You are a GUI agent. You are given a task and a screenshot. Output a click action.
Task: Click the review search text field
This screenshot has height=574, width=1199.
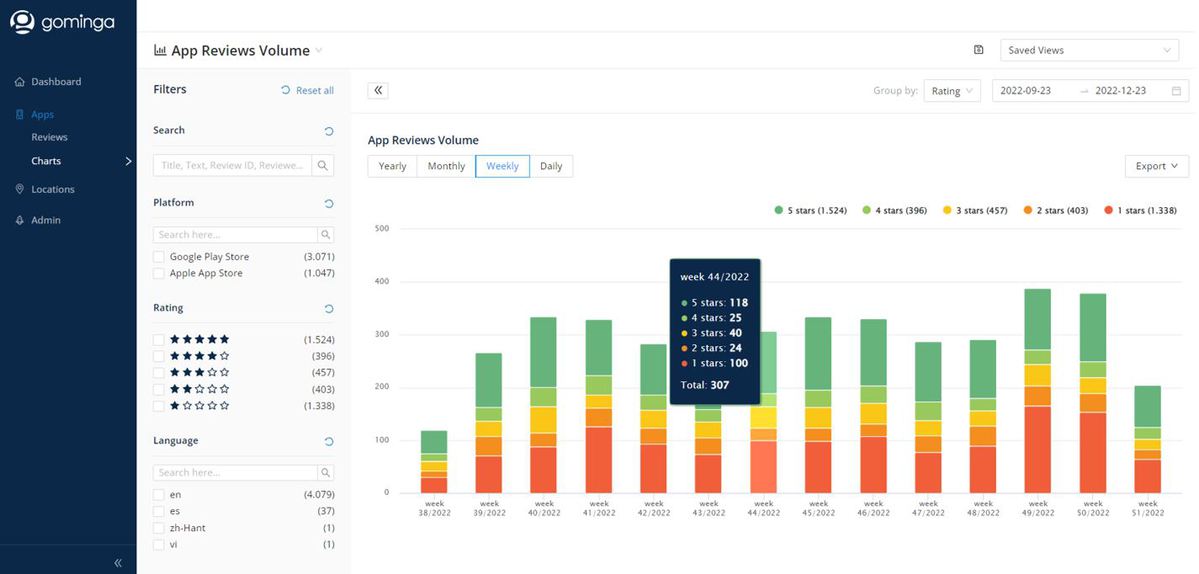[x=232, y=166]
